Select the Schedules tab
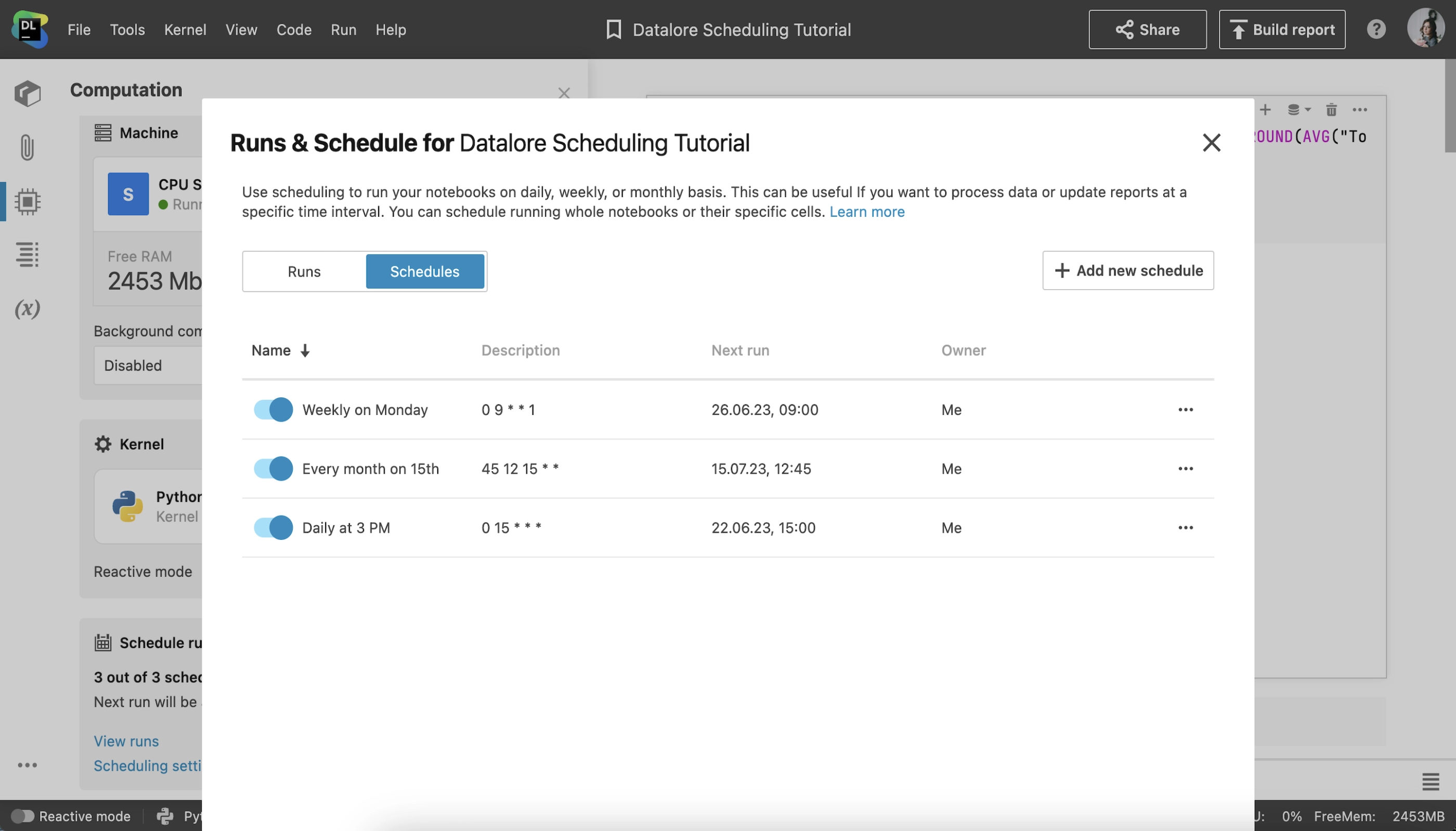Viewport: 1456px width, 831px height. point(424,271)
